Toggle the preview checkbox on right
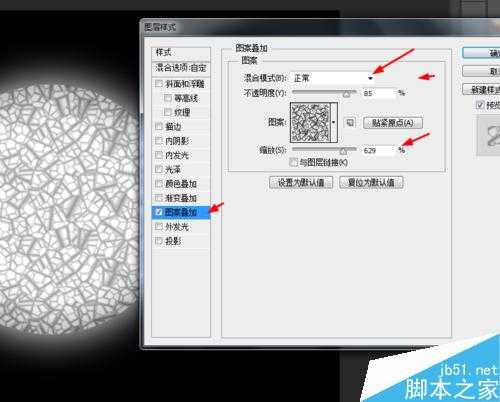Viewport: 500px width, 402px height. [479, 105]
